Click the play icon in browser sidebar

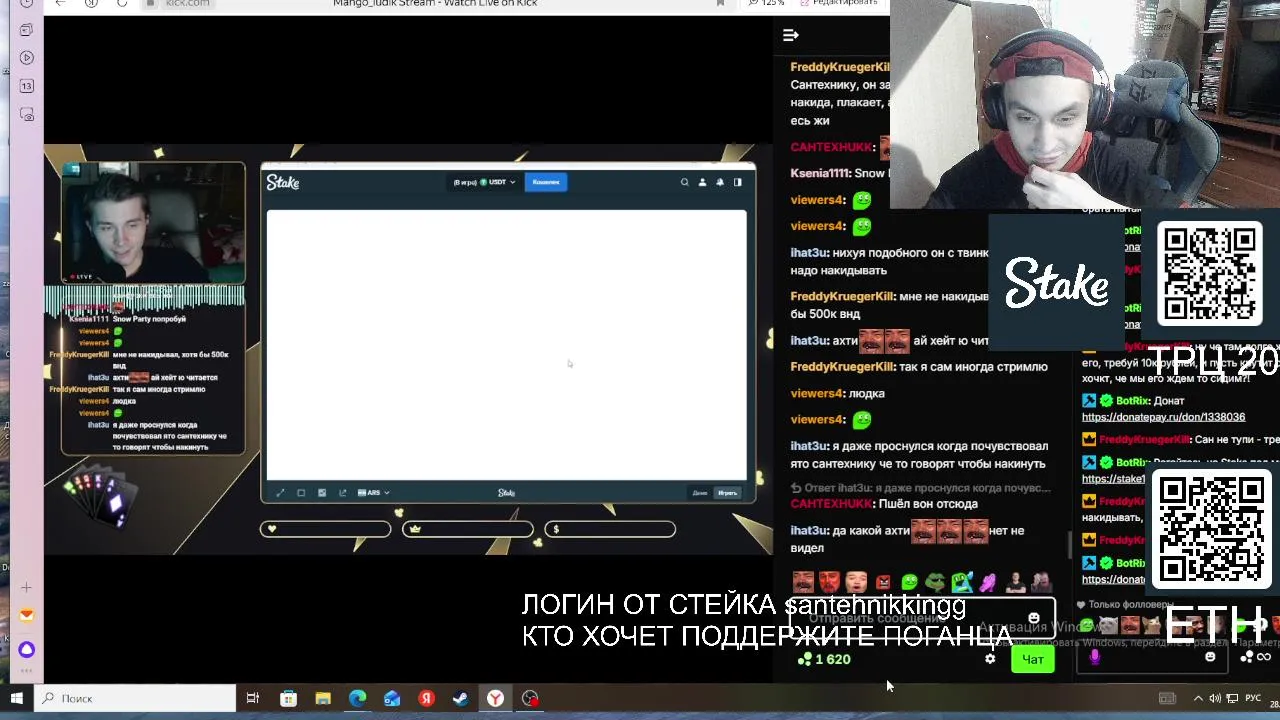pyautogui.click(x=26, y=58)
